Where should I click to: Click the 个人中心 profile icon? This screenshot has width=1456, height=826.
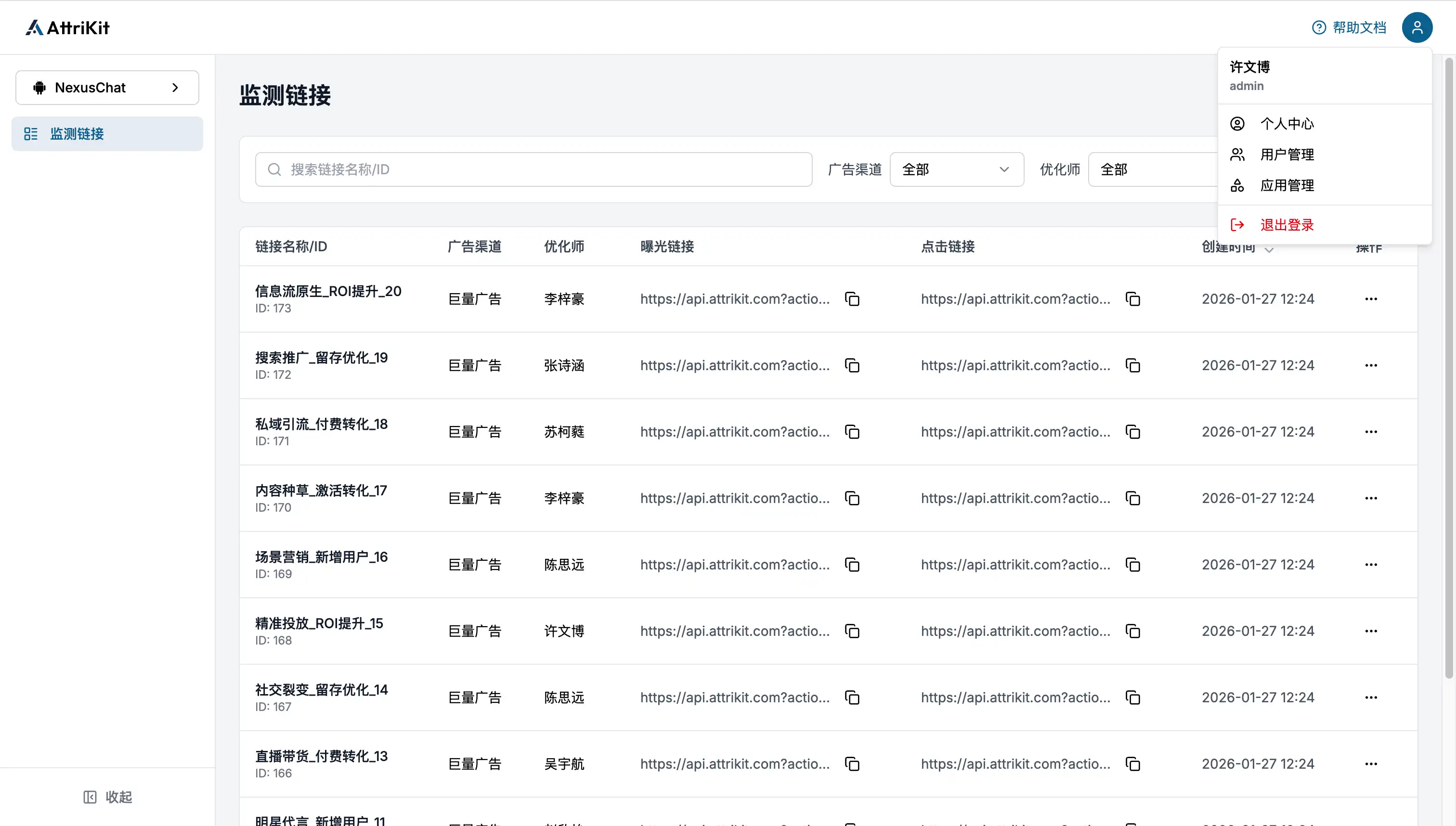point(1238,124)
